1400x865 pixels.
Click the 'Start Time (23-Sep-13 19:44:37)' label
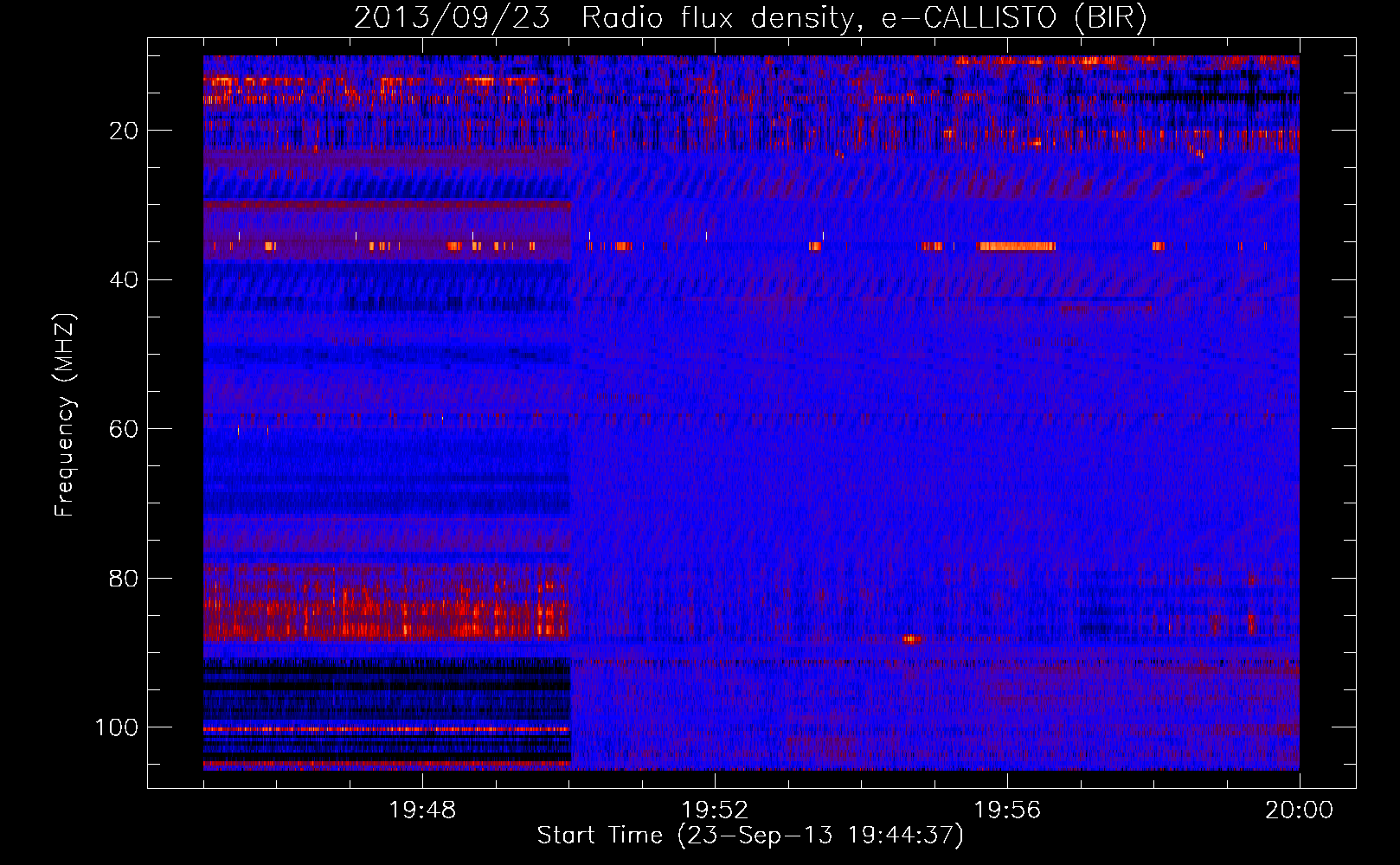point(750,836)
